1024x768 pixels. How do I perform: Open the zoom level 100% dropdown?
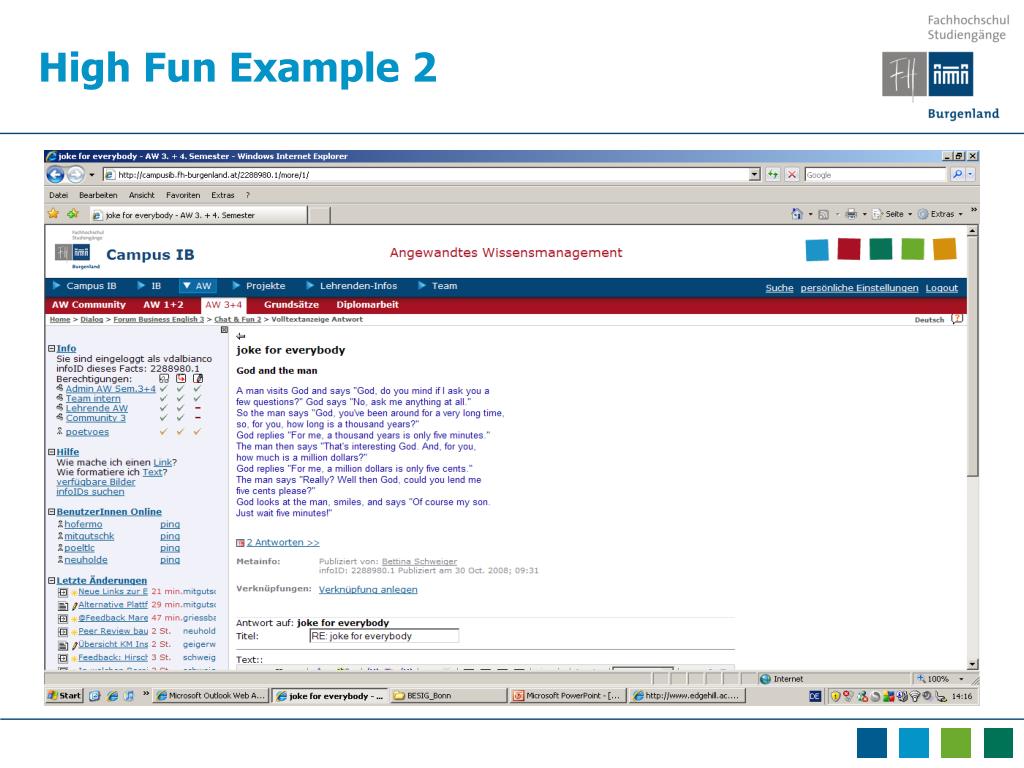tap(962, 679)
